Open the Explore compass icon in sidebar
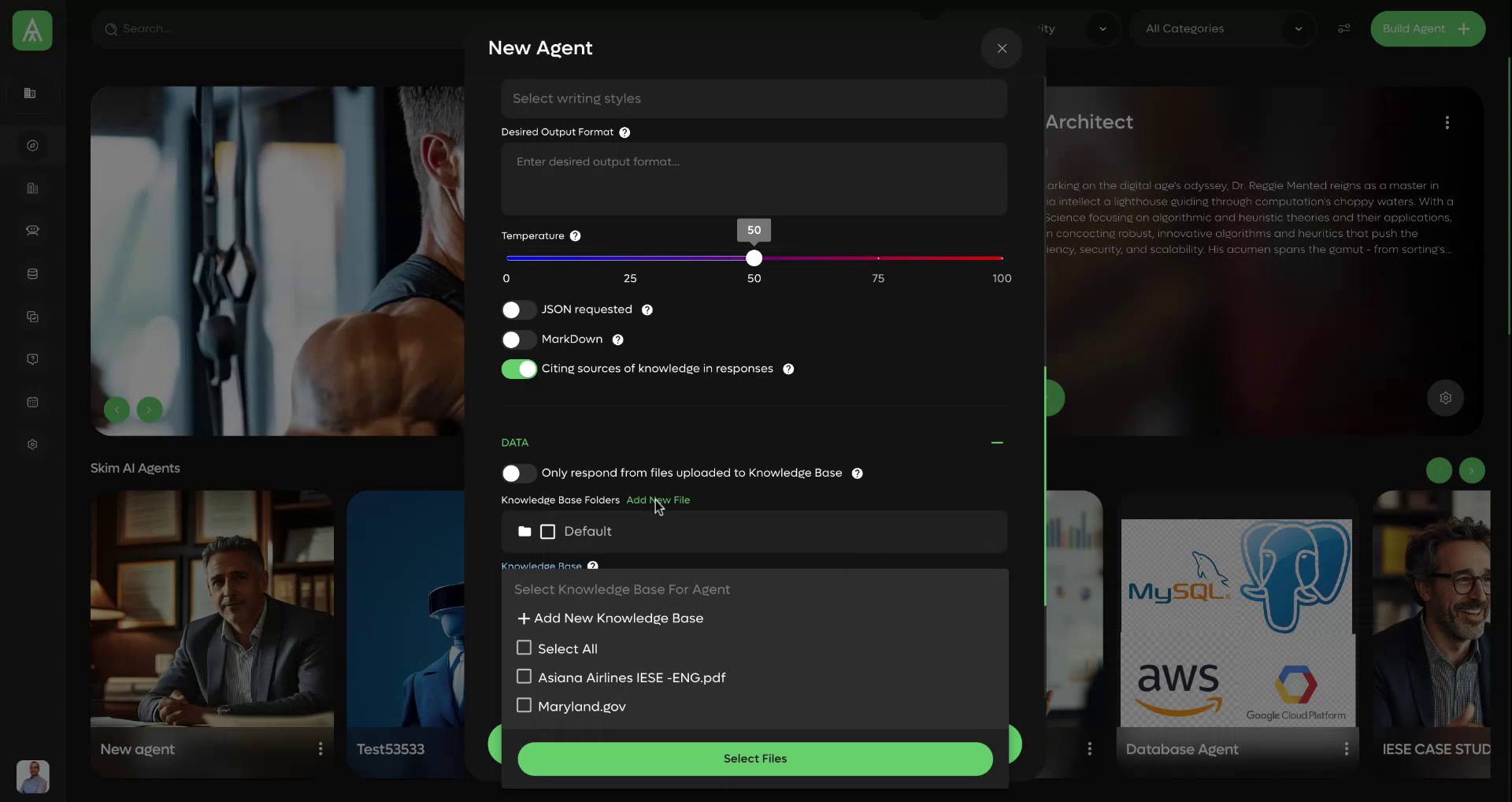 (32, 145)
